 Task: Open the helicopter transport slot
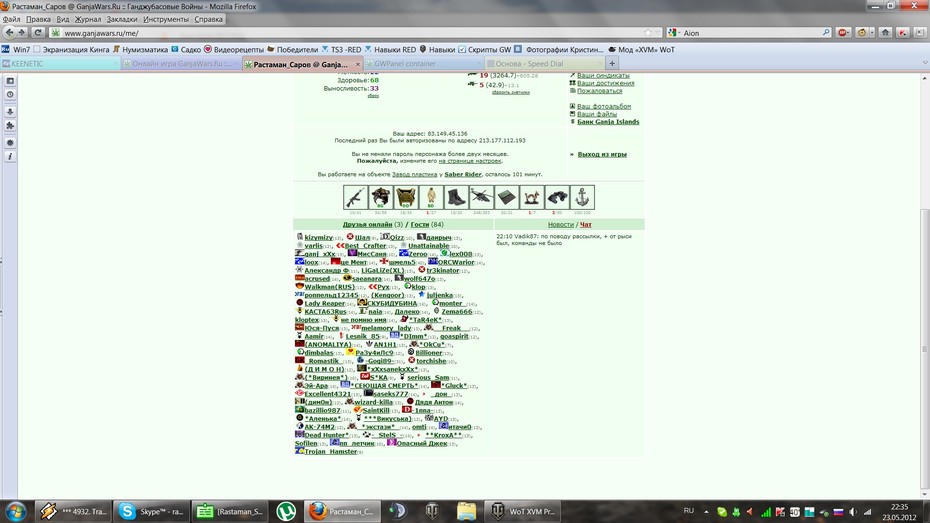[x=481, y=197]
